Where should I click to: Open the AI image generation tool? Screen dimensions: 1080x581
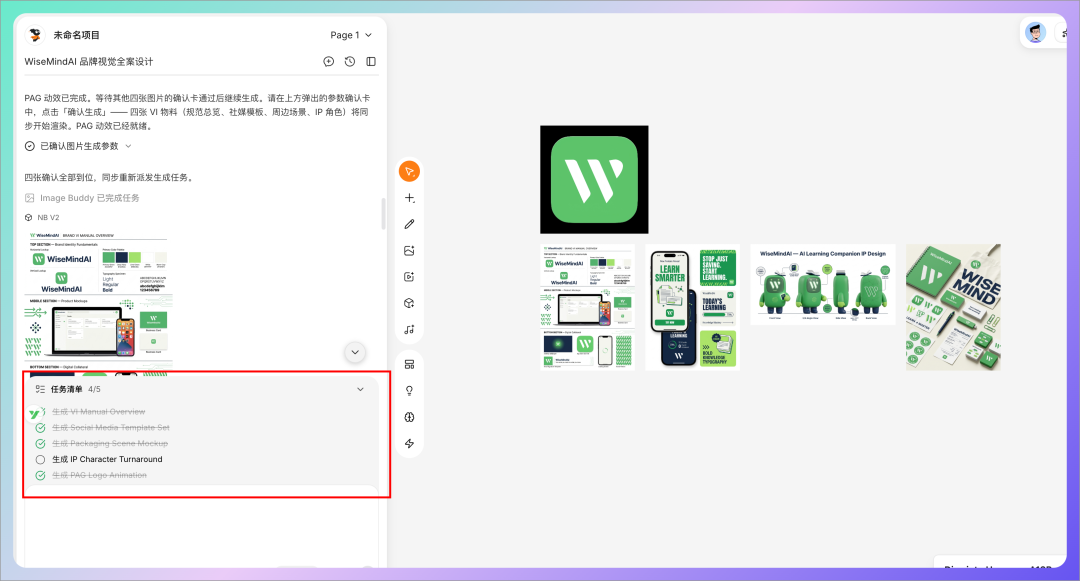pos(409,251)
